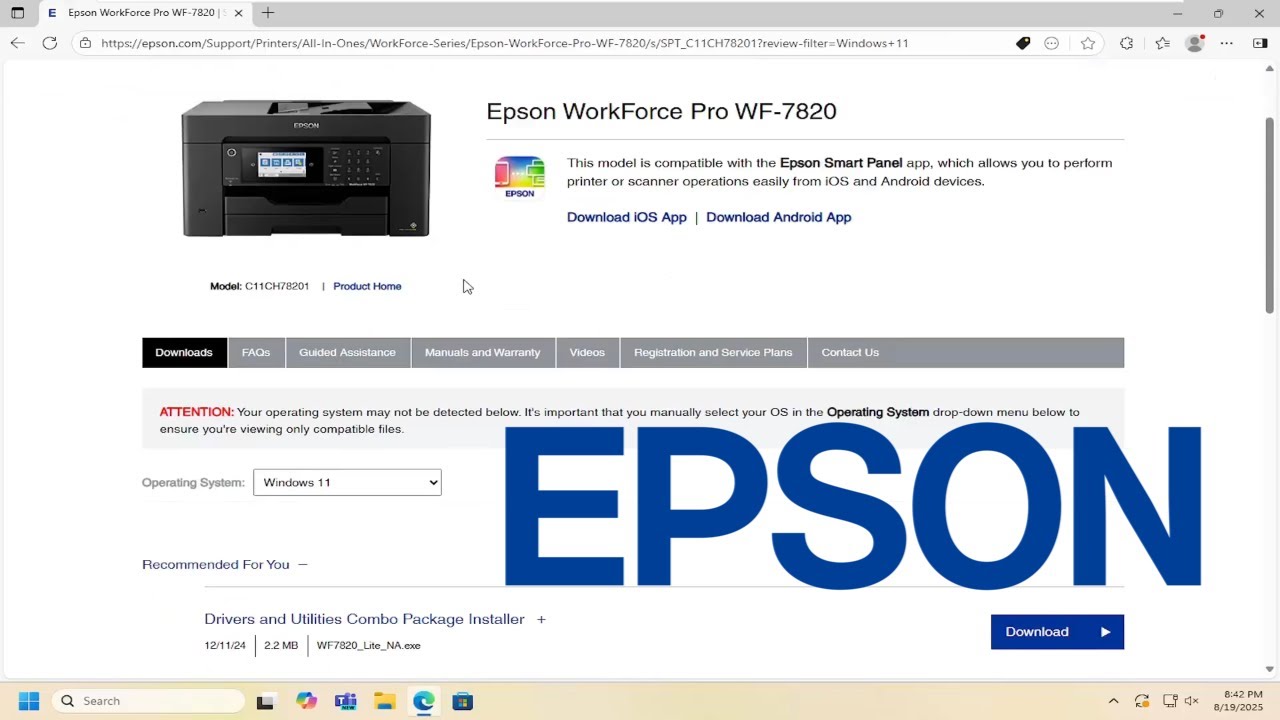Click the tray sync status icon
Viewport: 1280px width, 720px height.
click(1142, 701)
